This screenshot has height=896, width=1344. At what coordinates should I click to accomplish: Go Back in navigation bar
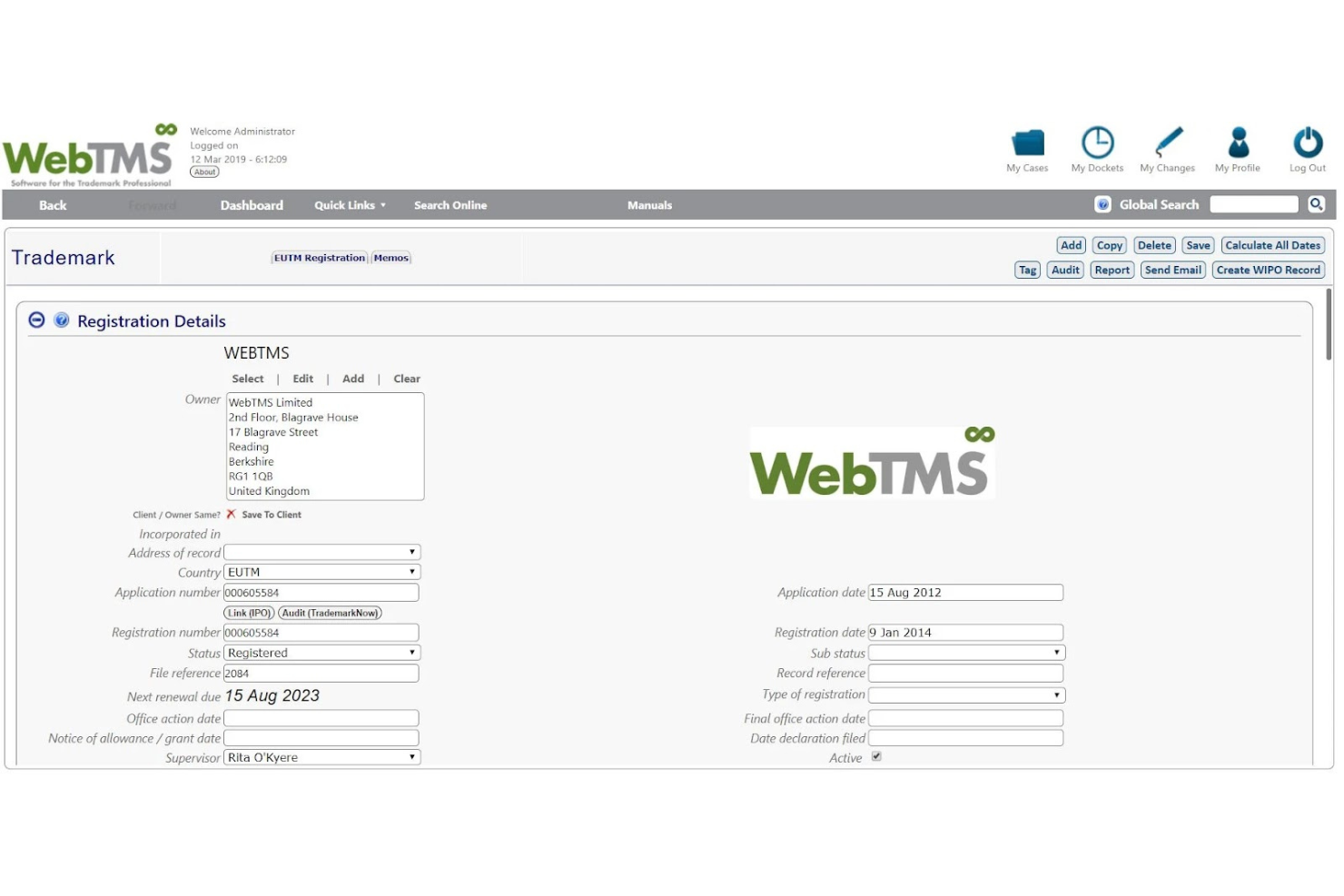pos(53,205)
